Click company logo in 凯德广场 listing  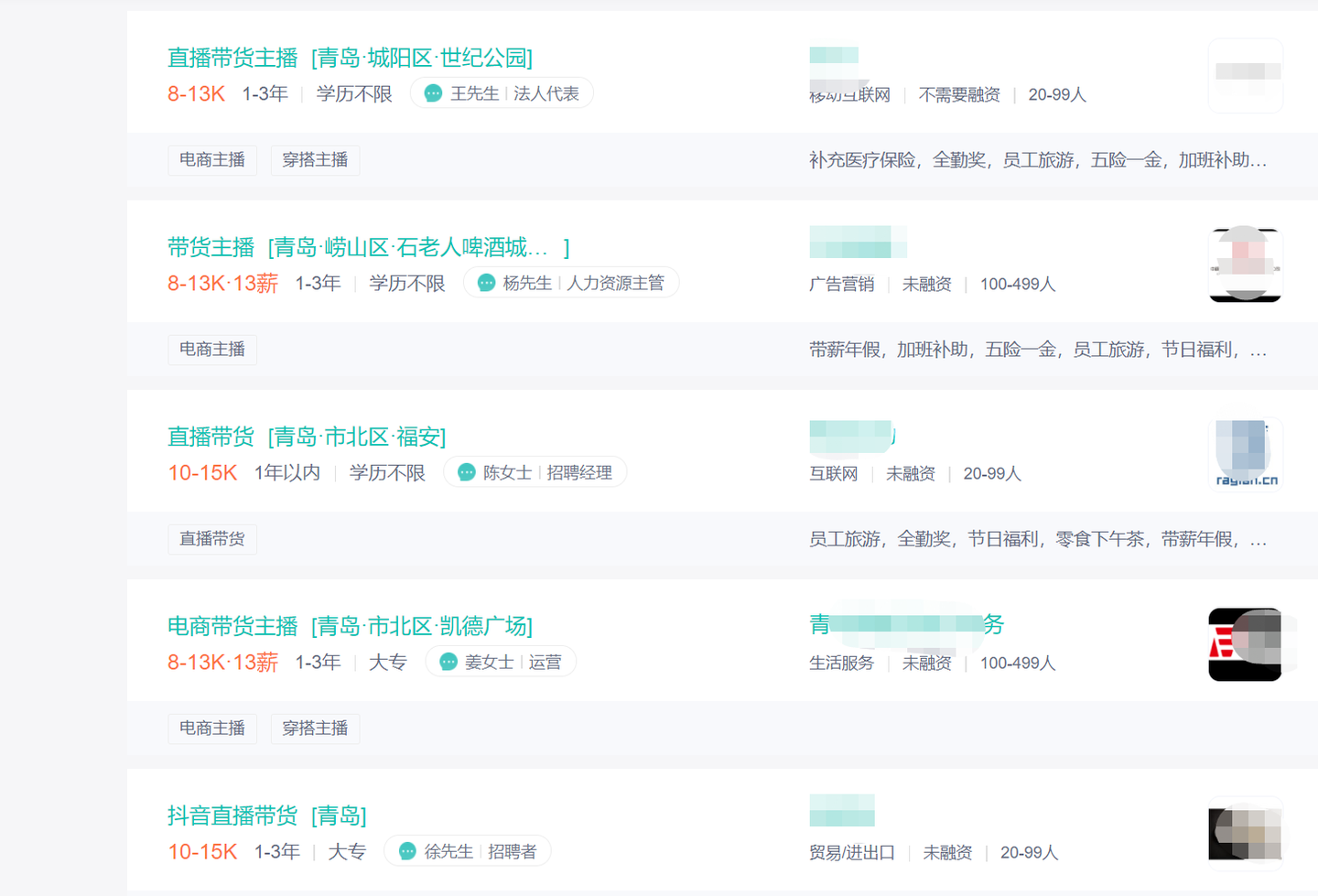click(x=1245, y=644)
